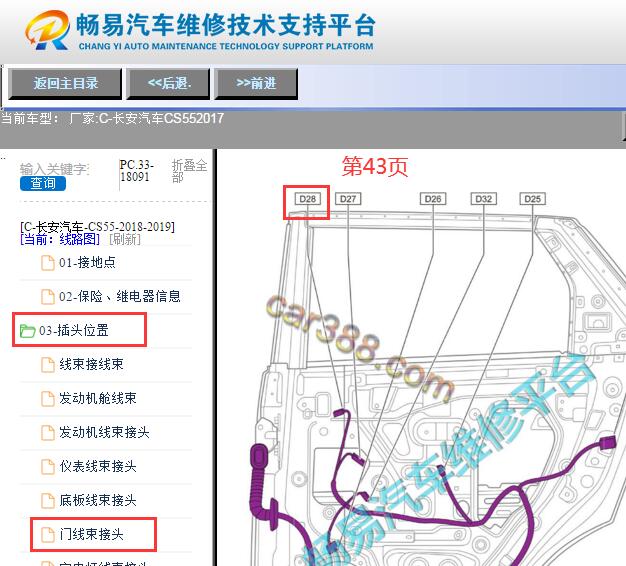Image resolution: width=626 pixels, height=566 pixels.
Task: Click the document icon beside 发动机舱线束
Action: [48, 399]
